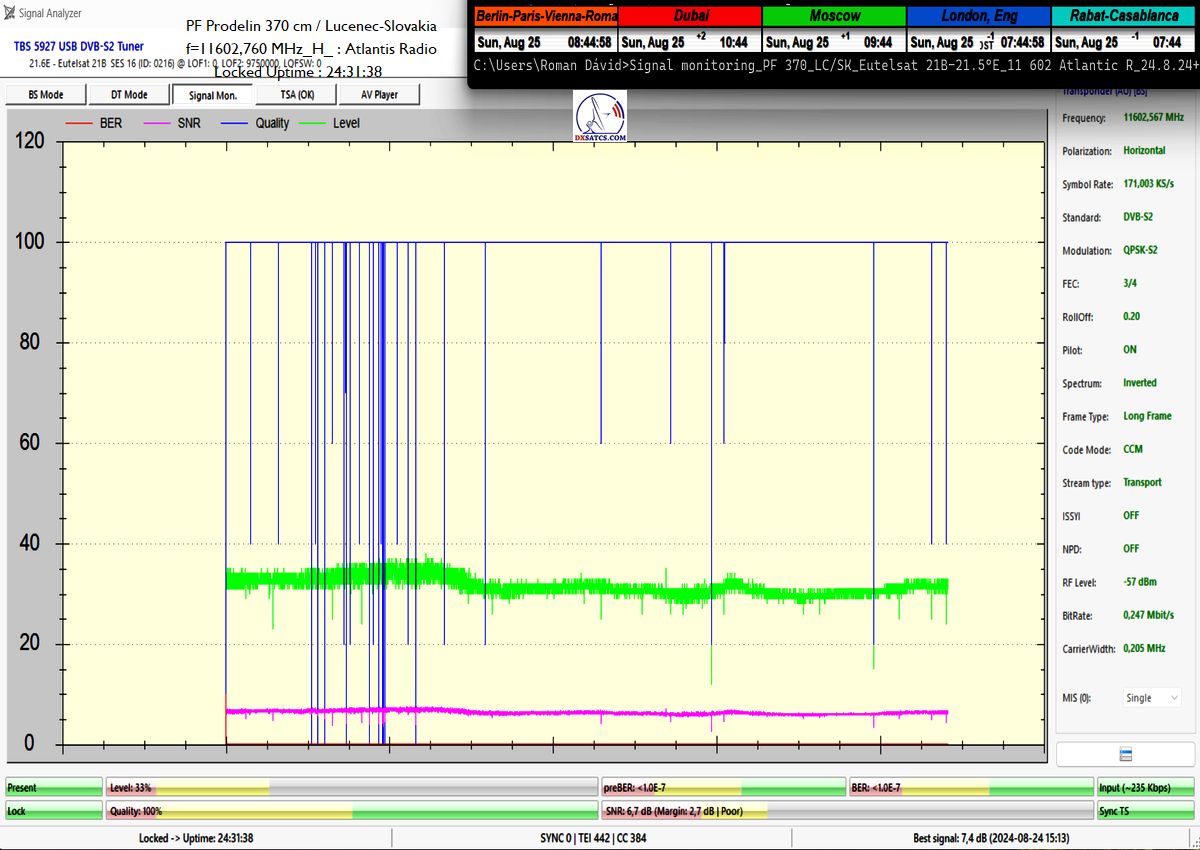The width and height of the screenshot is (1200, 850).
Task: Click the Level 33% meter bar
Action: (x=351, y=788)
